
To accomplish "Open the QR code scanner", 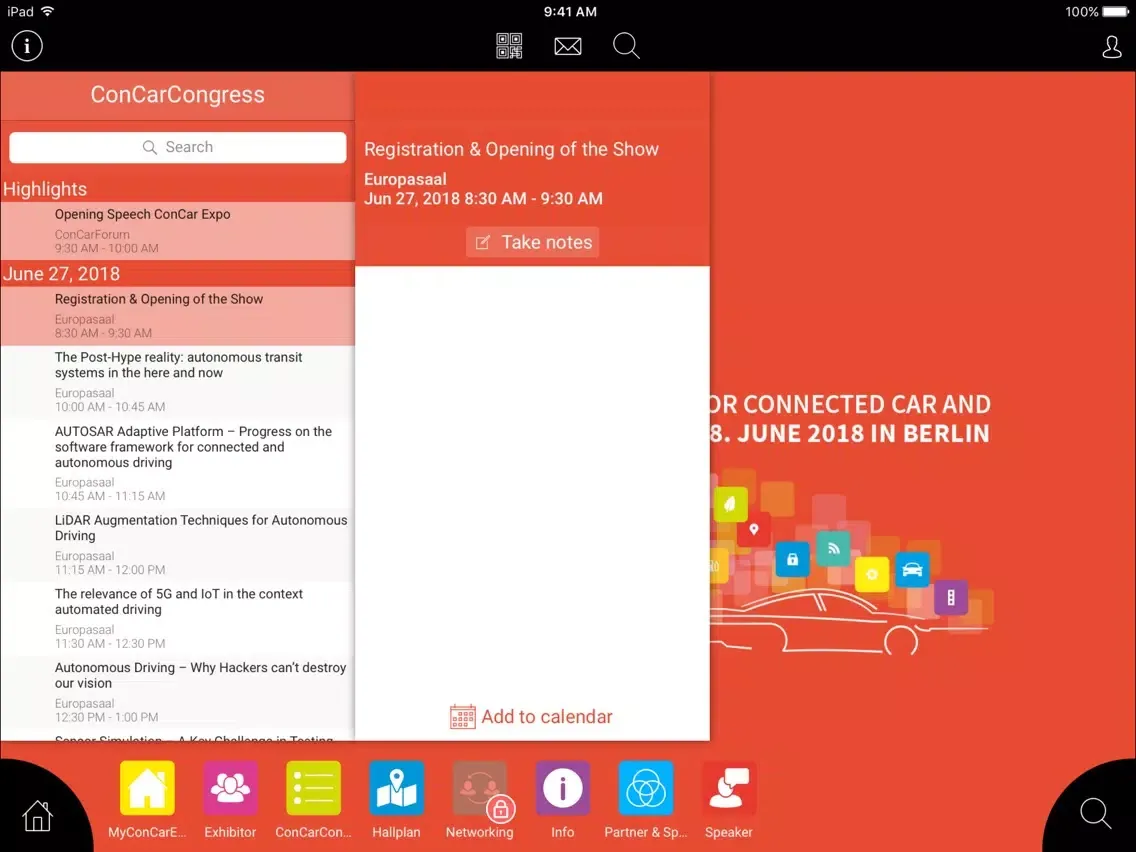I will click(509, 46).
